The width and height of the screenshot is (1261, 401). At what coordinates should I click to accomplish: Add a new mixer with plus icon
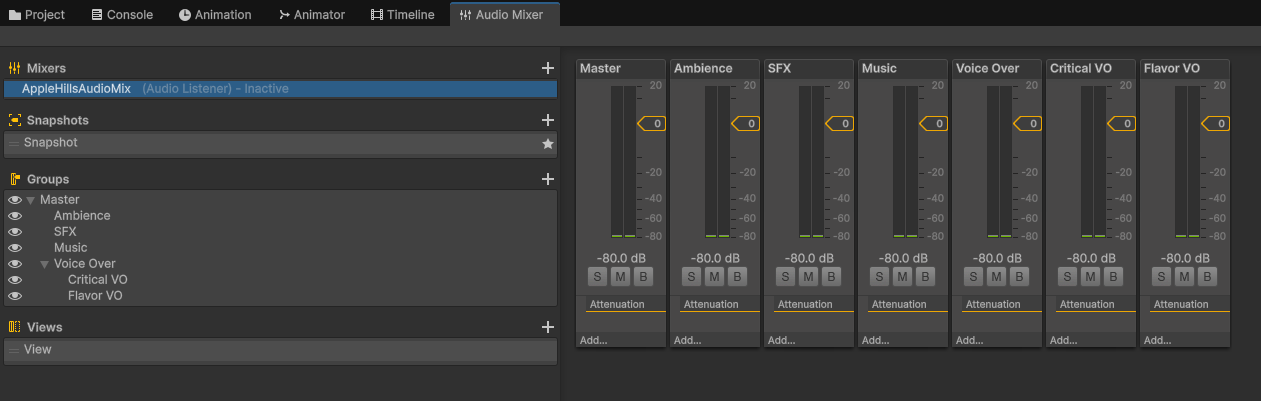[x=547, y=68]
